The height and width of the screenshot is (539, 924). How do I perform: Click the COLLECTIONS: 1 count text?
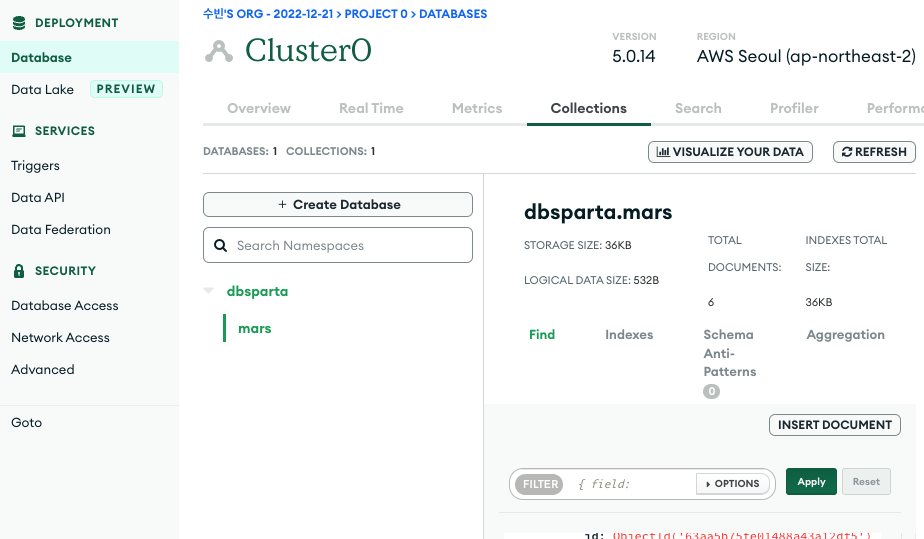click(x=331, y=151)
